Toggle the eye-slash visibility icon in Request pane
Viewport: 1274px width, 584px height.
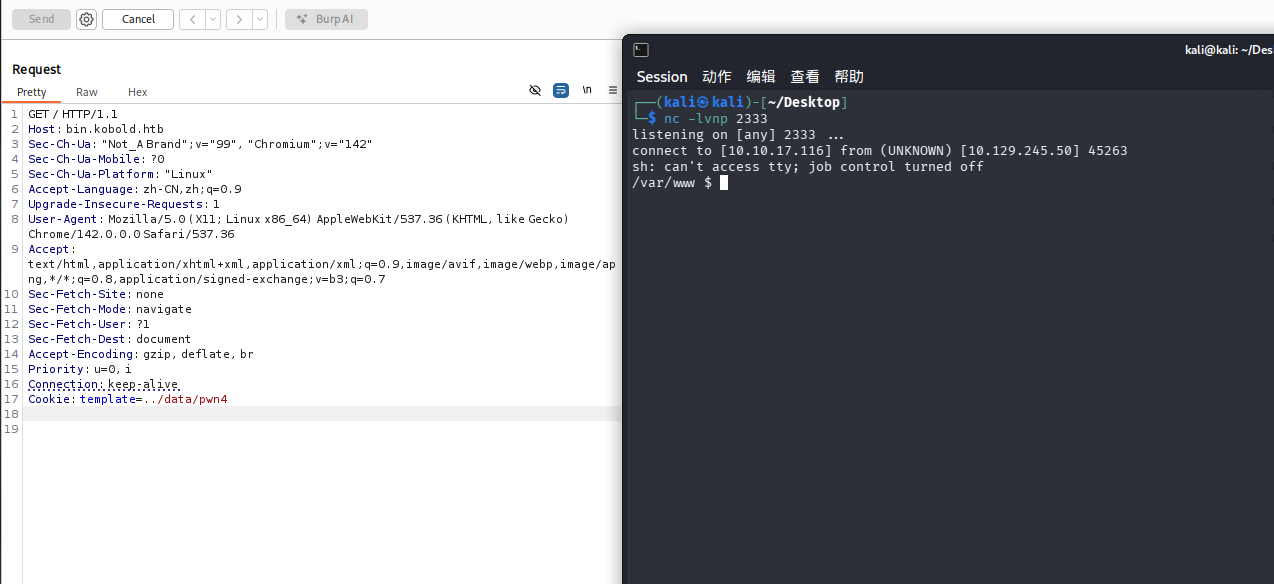pos(535,90)
